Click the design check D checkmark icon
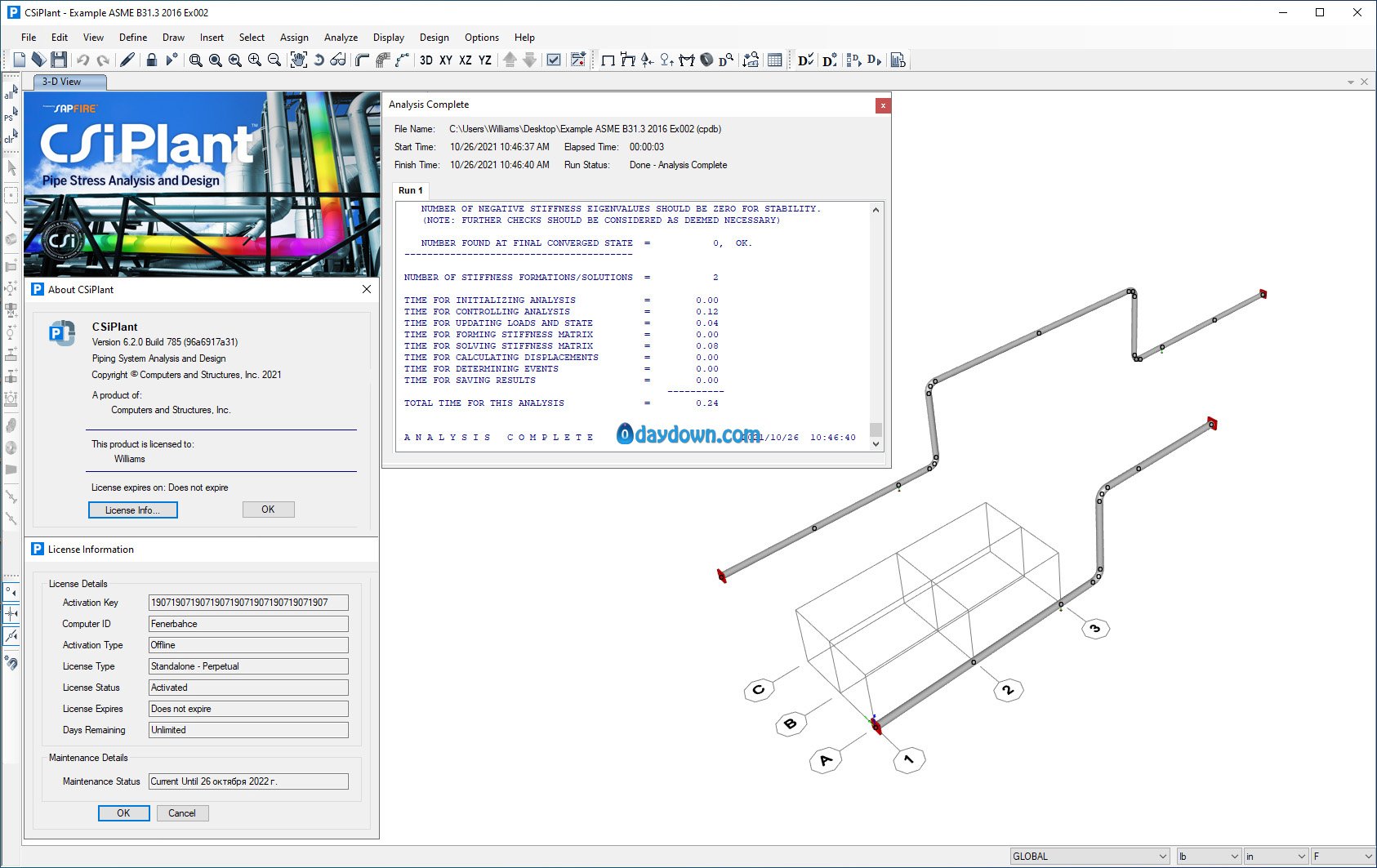 [x=805, y=60]
